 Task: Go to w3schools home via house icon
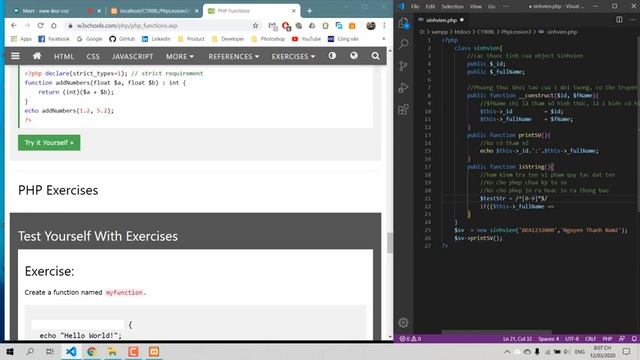[37, 56]
